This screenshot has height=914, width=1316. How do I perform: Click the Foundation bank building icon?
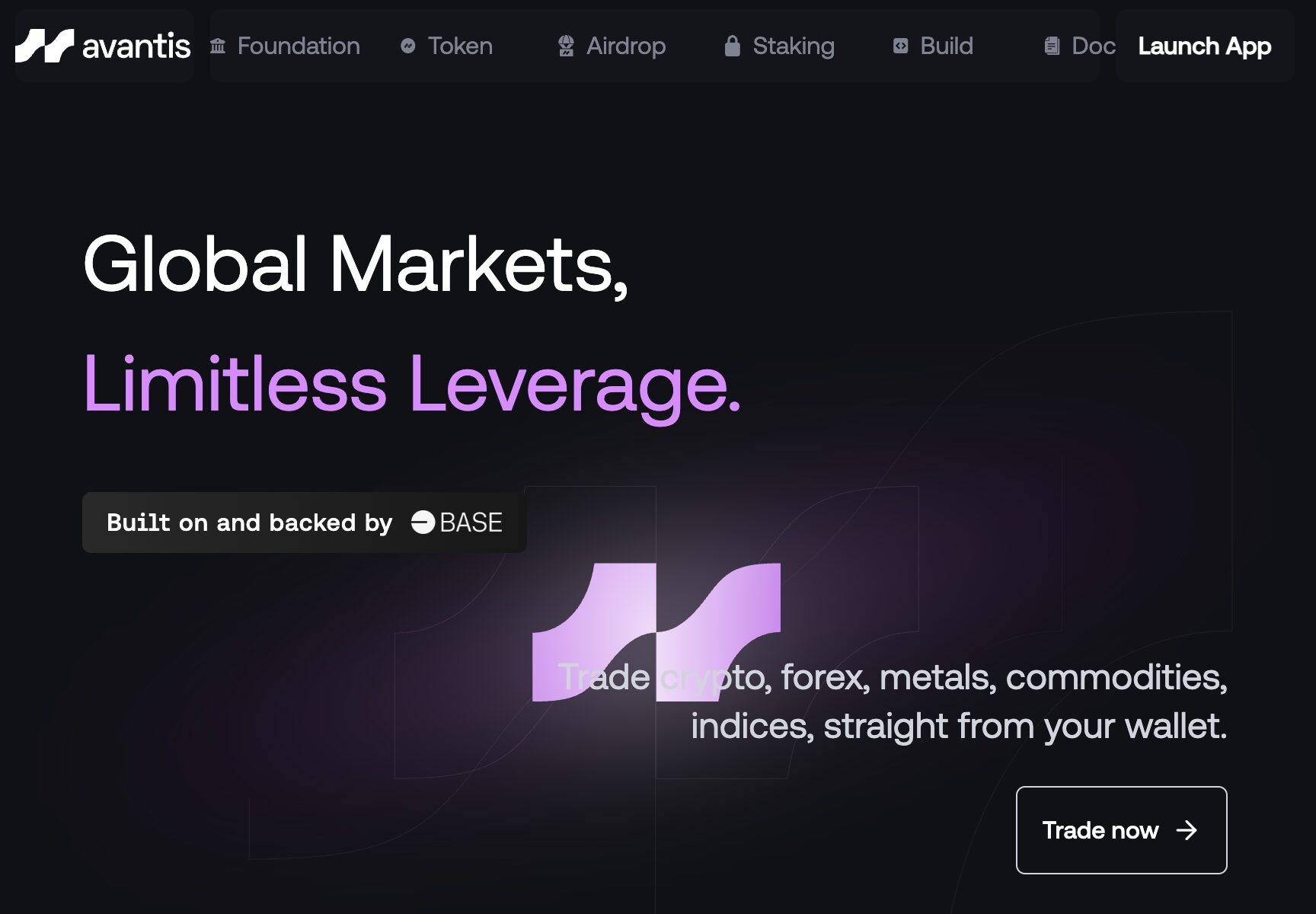click(x=218, y=46)
